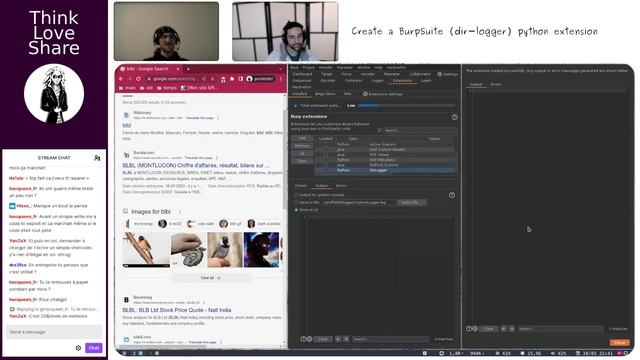Open the 'BLBL: BLB Ltd Stock Price Quote' link
Viewport: 640px width, 360px height.
click(x=177, y=310)
